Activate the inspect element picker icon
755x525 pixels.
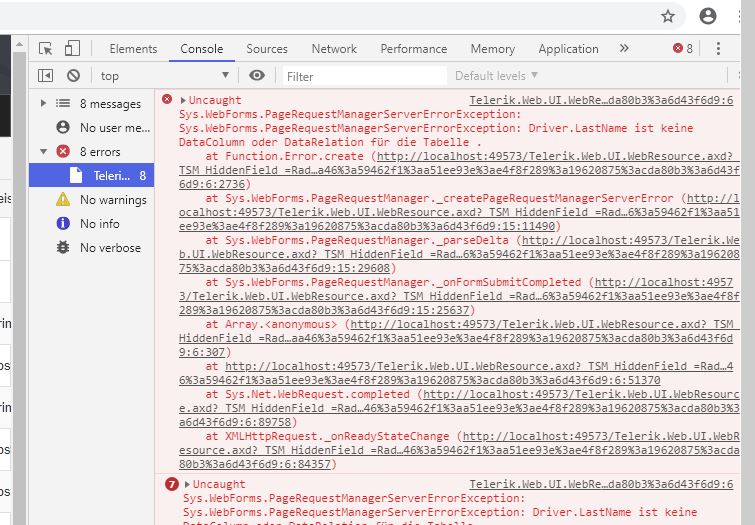(46, 49)
